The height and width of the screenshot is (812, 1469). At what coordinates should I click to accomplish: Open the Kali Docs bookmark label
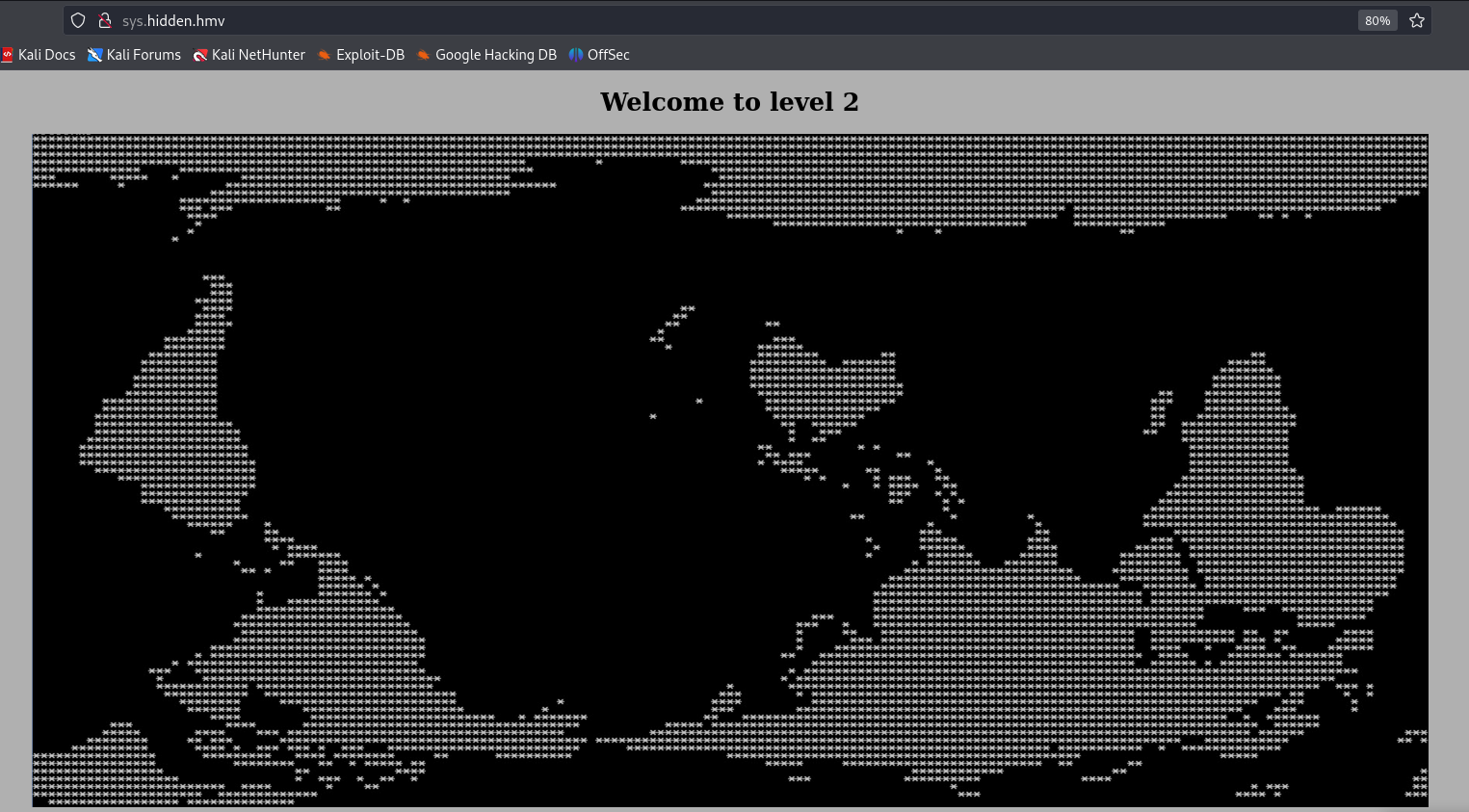(46, 55)
